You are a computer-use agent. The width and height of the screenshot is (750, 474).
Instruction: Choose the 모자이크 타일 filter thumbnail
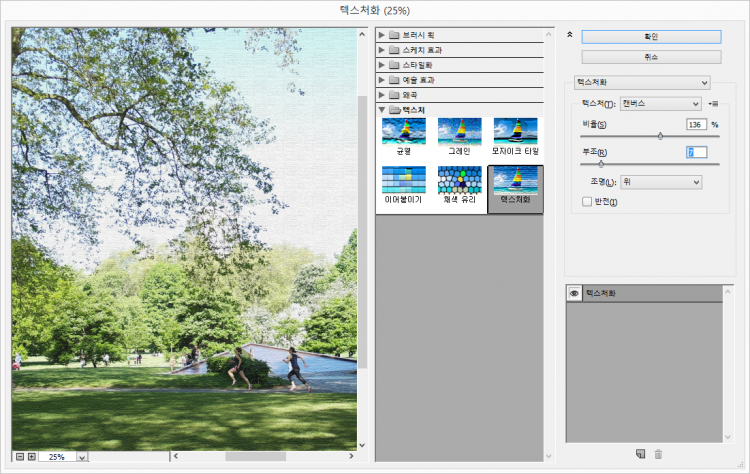pos(515,131)
